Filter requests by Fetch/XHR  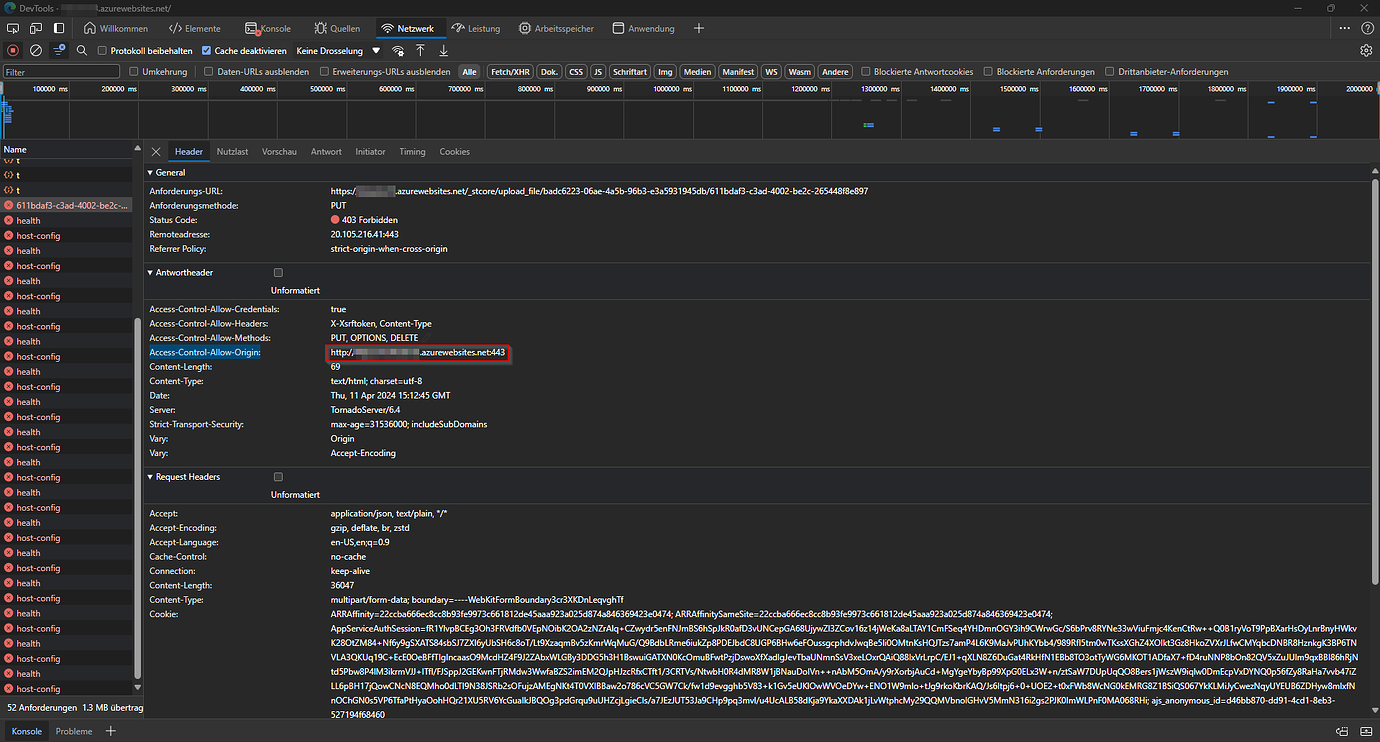pyautogui.click(x=509, y=72)
